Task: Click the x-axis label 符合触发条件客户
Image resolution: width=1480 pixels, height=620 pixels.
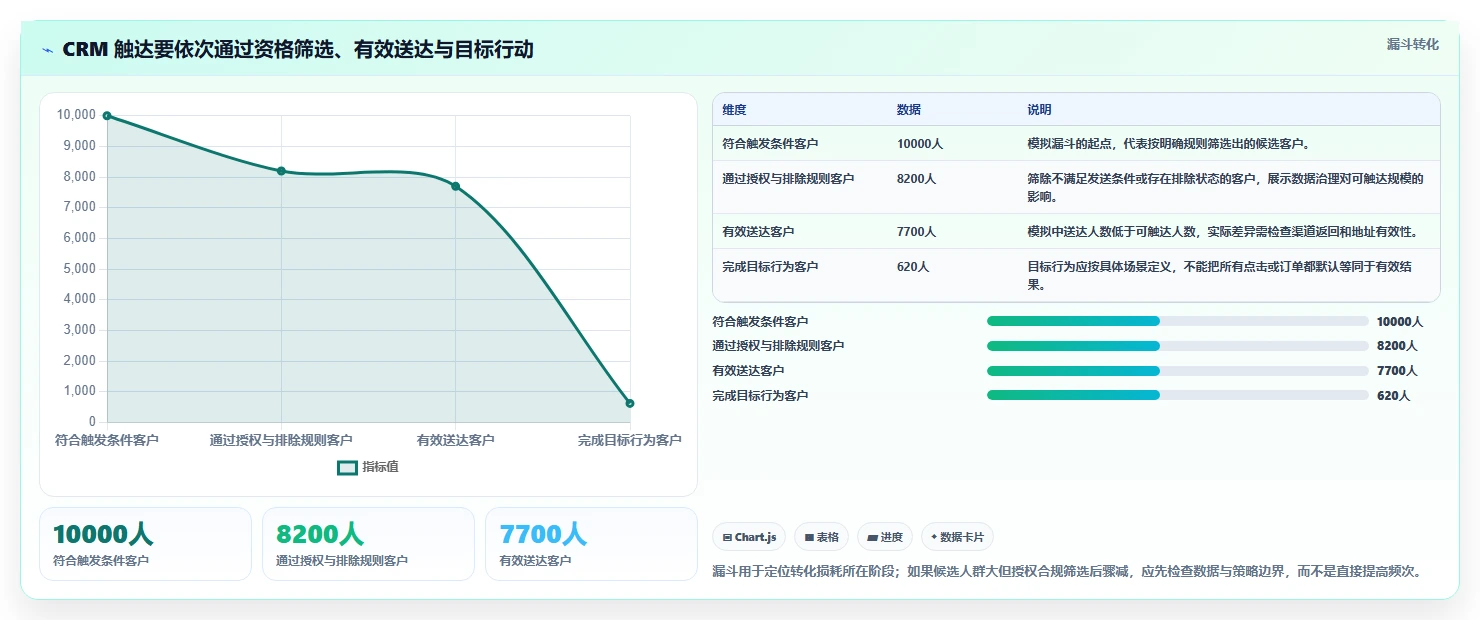Action: [107, 440]
